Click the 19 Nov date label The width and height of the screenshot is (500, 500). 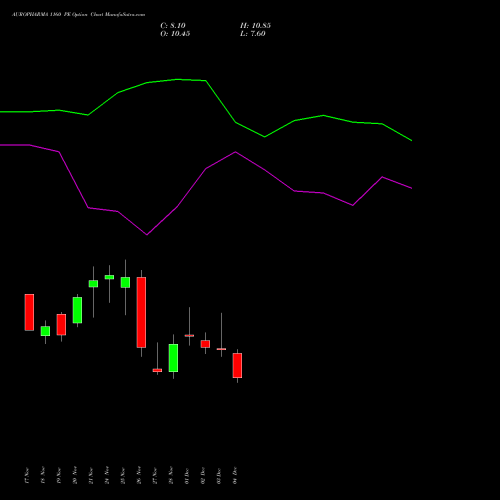59,475
